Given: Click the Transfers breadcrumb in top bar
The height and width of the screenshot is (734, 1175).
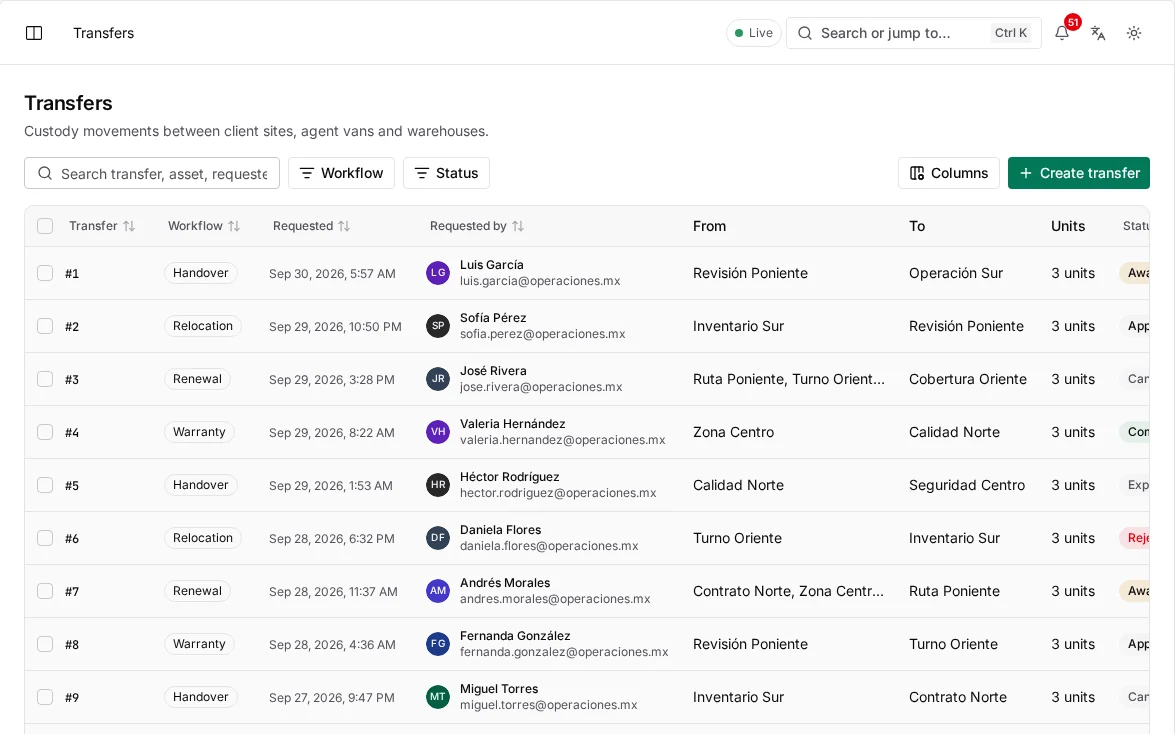Looking at the screenshot, I should click(x=103, y=33).
